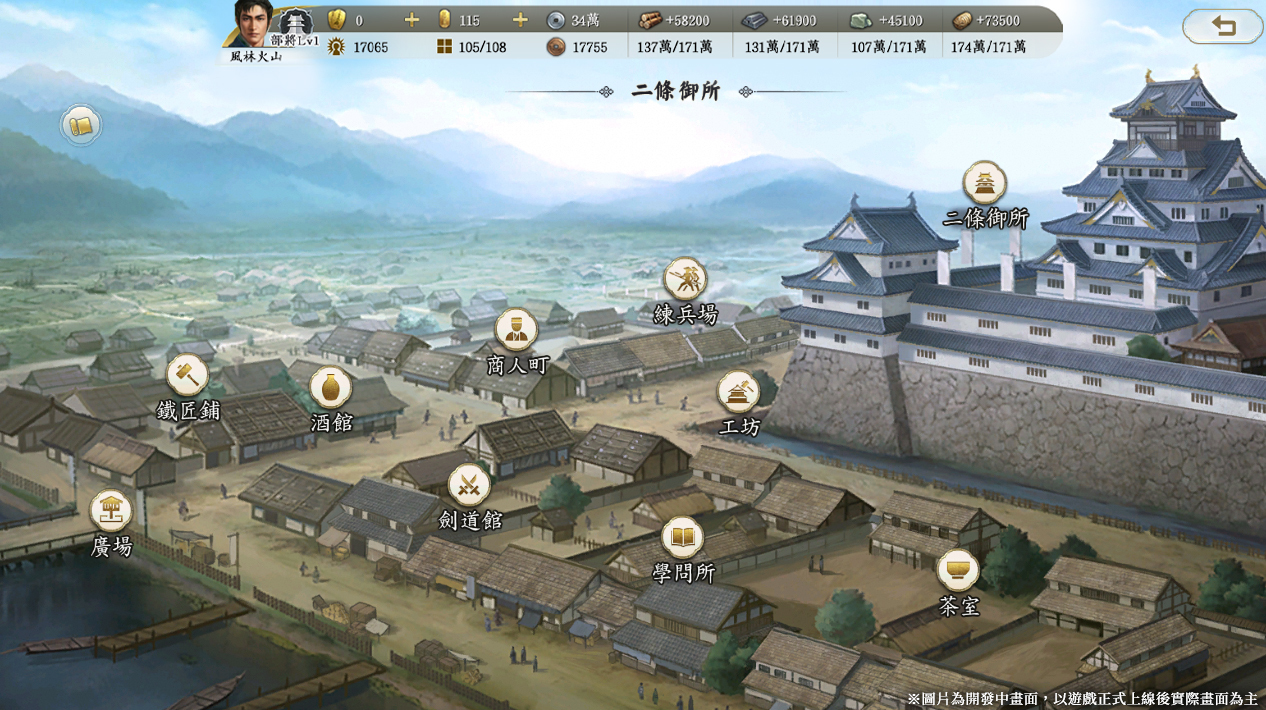The height and width of the screenshot is (710, 1266).
Task: Select the 練兵場 training ground icon
Action: (x=685, y=279)
